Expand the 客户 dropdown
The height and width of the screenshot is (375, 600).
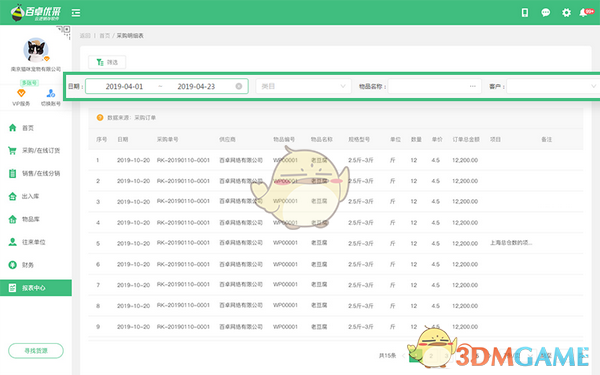(x=553, y=86)
